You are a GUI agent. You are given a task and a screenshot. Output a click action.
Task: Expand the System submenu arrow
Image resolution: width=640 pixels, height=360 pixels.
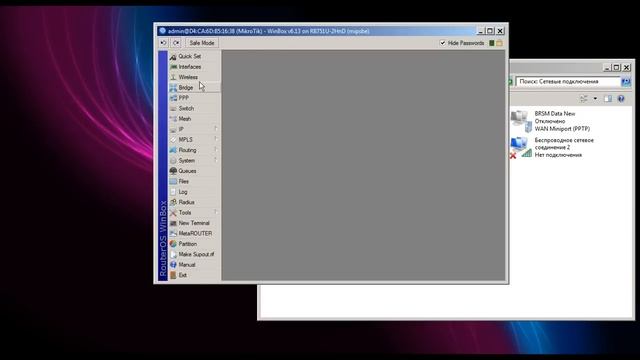[x=216, y=160]
